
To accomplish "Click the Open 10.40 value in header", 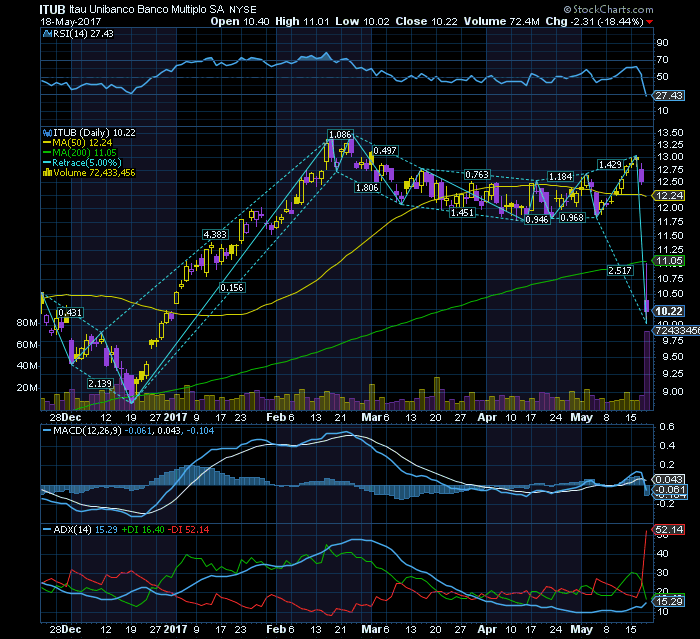I will (240, 21).
